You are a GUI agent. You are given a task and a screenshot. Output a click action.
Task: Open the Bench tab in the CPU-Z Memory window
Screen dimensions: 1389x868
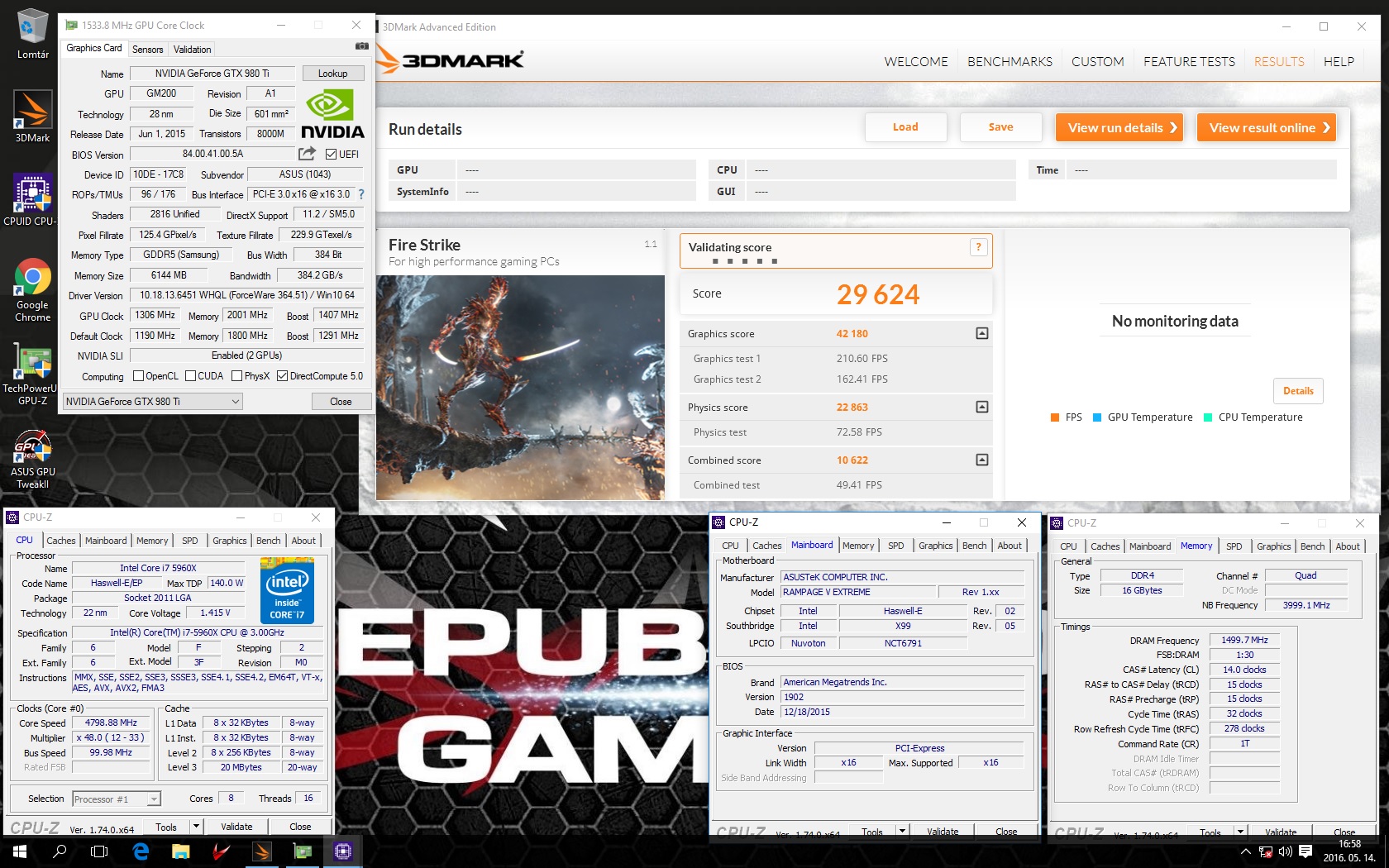(1312, 546)
